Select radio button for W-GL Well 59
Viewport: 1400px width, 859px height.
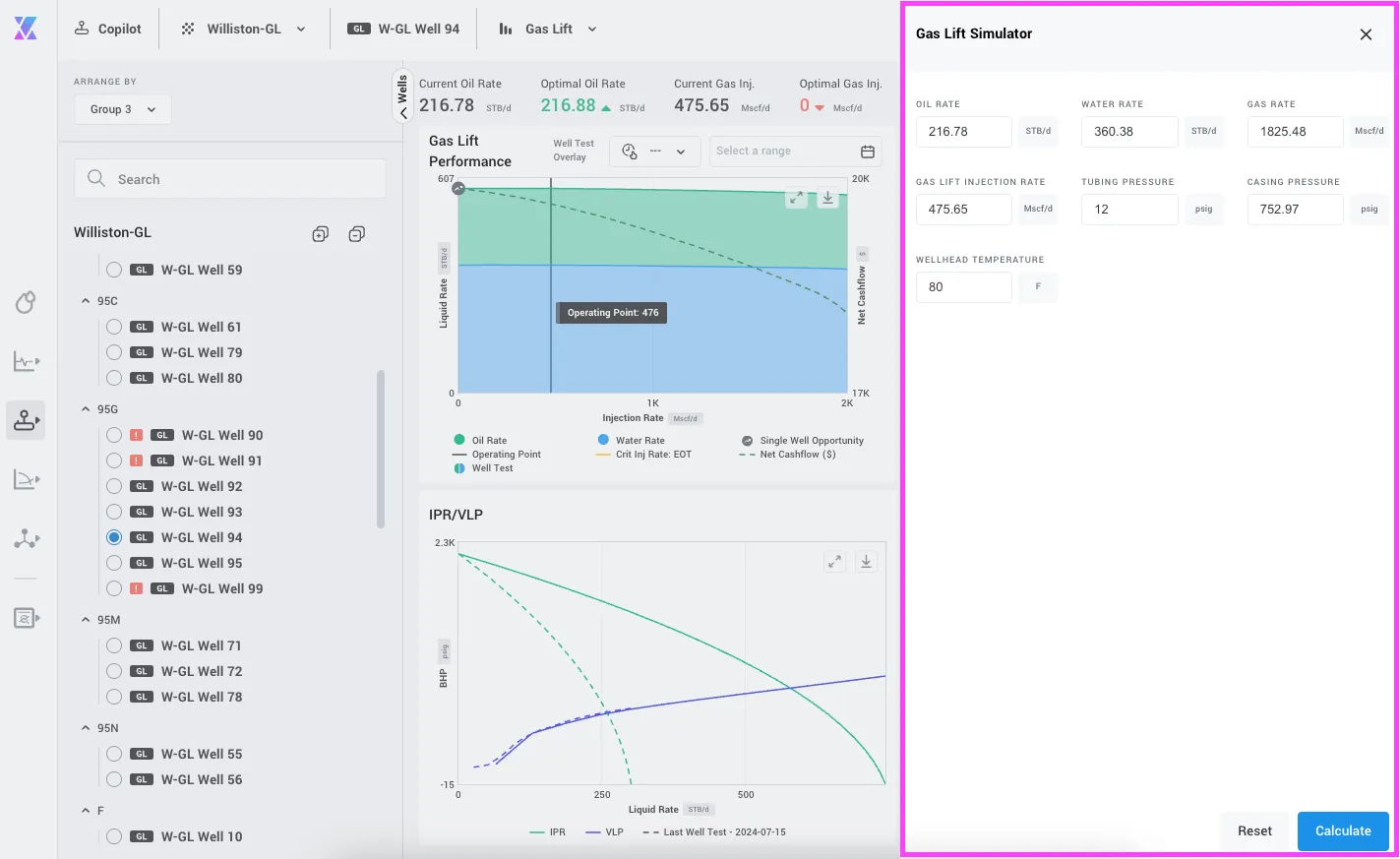point(114,270)
